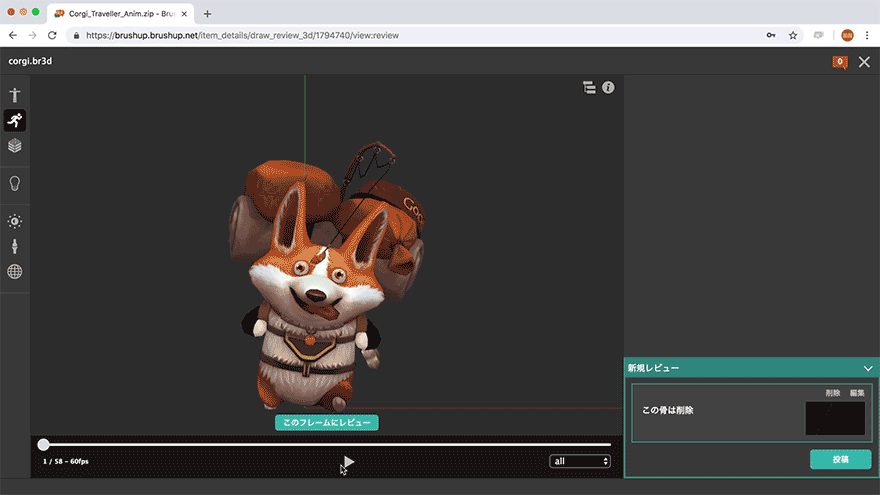Select the 'この骨は削除' comment text
The height and width of the screenshot is (495, 880).
click(668, 410)
